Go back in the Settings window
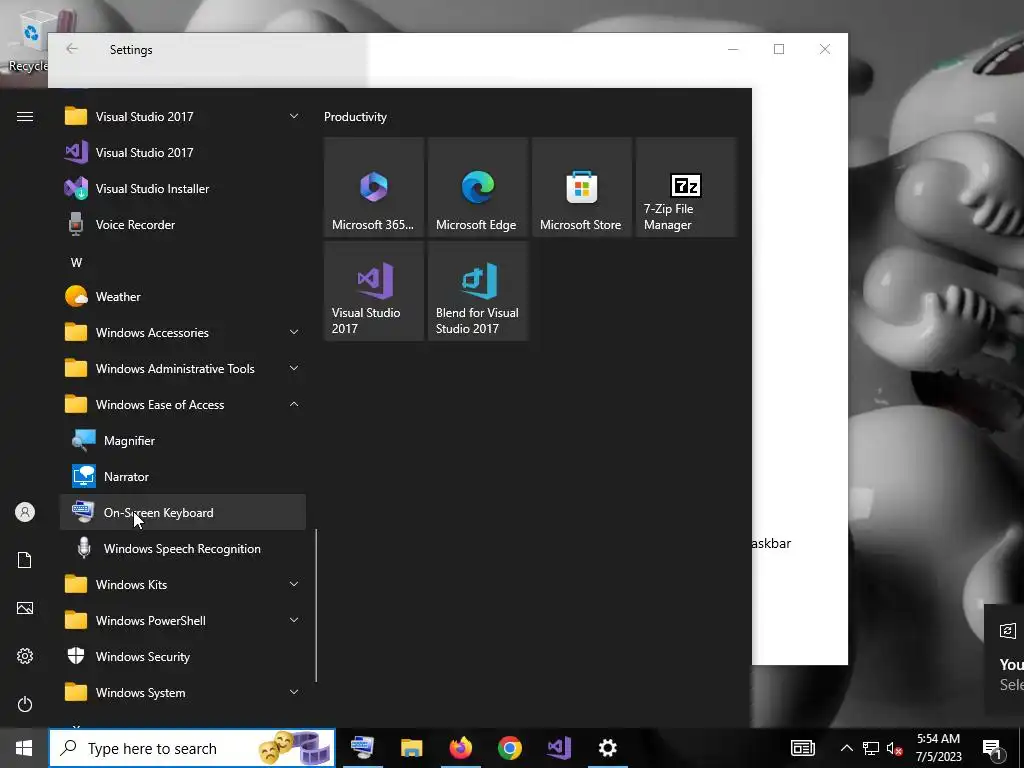The width and height of the screenshot is (1024, 768). pos(72,49)
